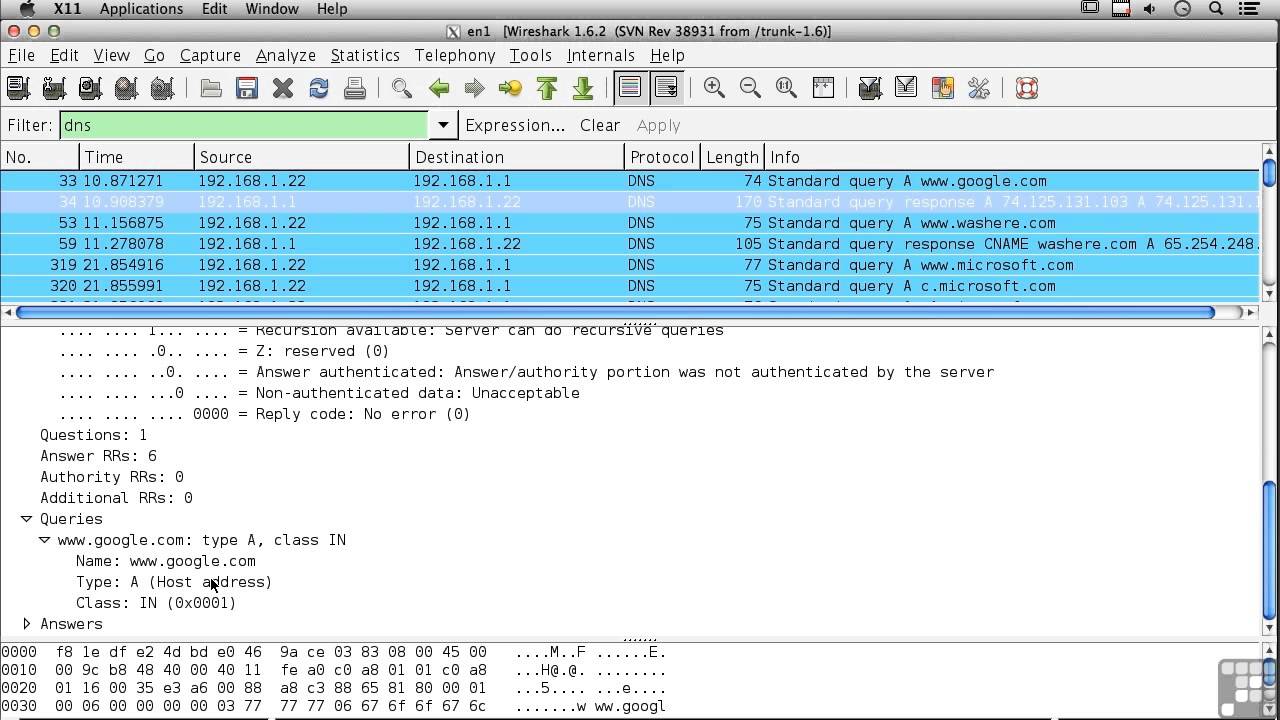Sort by the Destination column header
The image size is (1280, 720).
pos(517,157)
